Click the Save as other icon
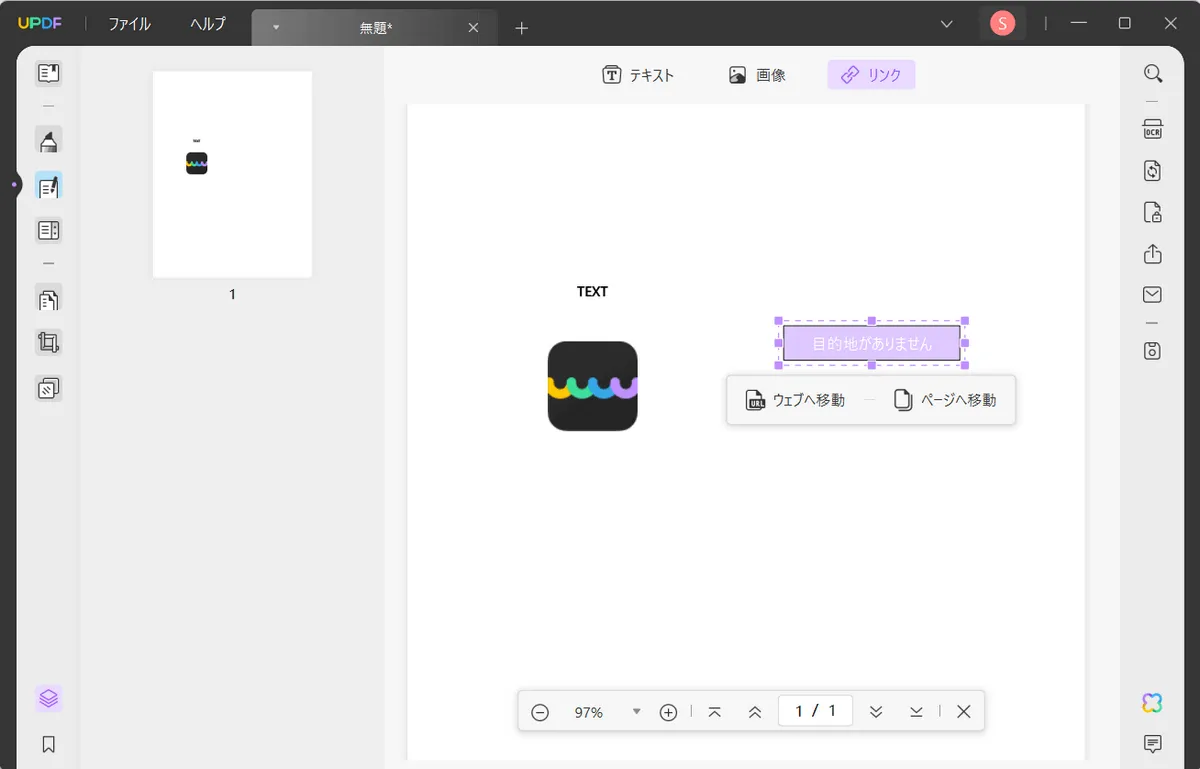This screenshot has width=1200, height=769. click(1153, 351)
